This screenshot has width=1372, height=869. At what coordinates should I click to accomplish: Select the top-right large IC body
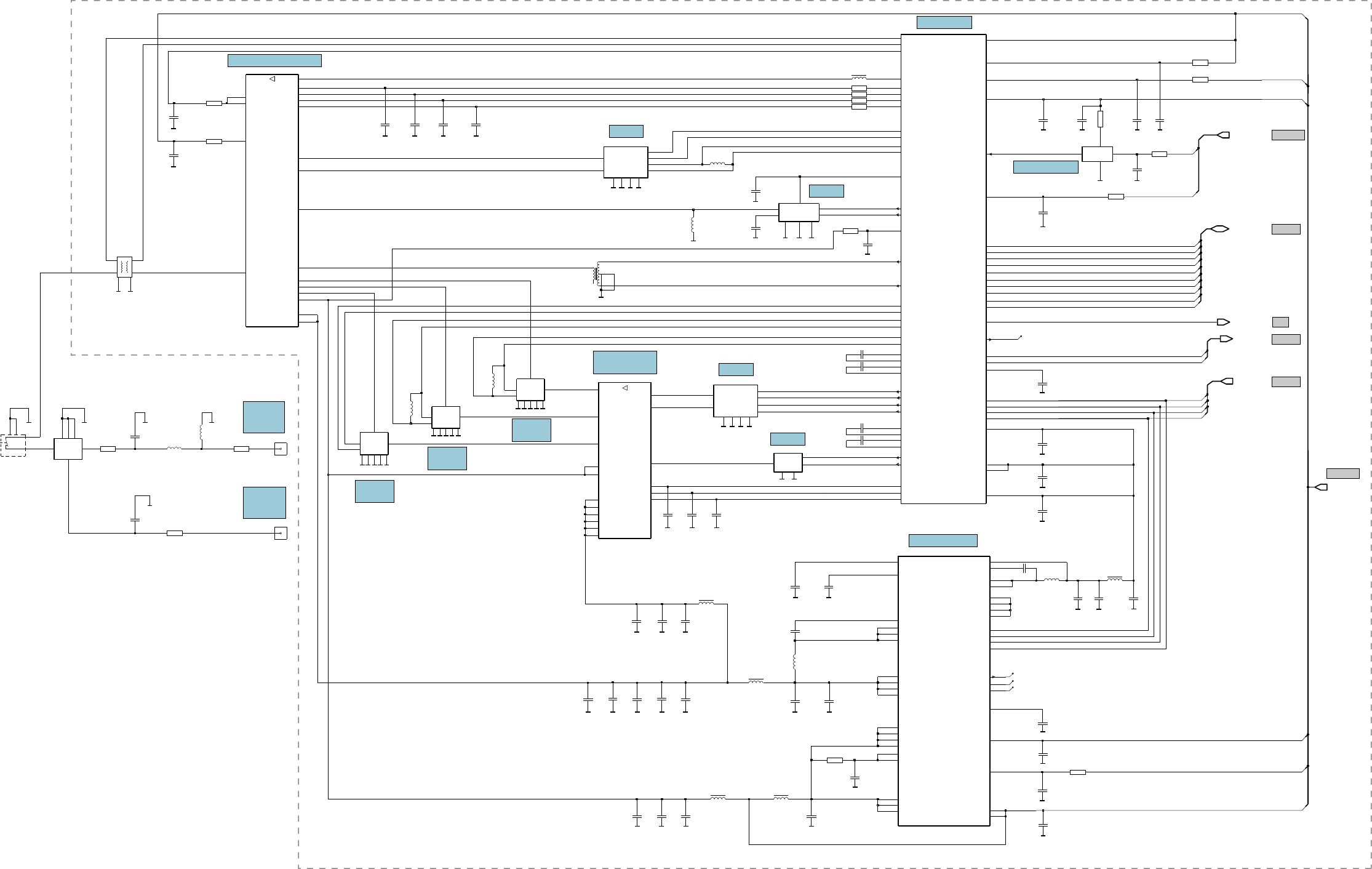(943, 268)
